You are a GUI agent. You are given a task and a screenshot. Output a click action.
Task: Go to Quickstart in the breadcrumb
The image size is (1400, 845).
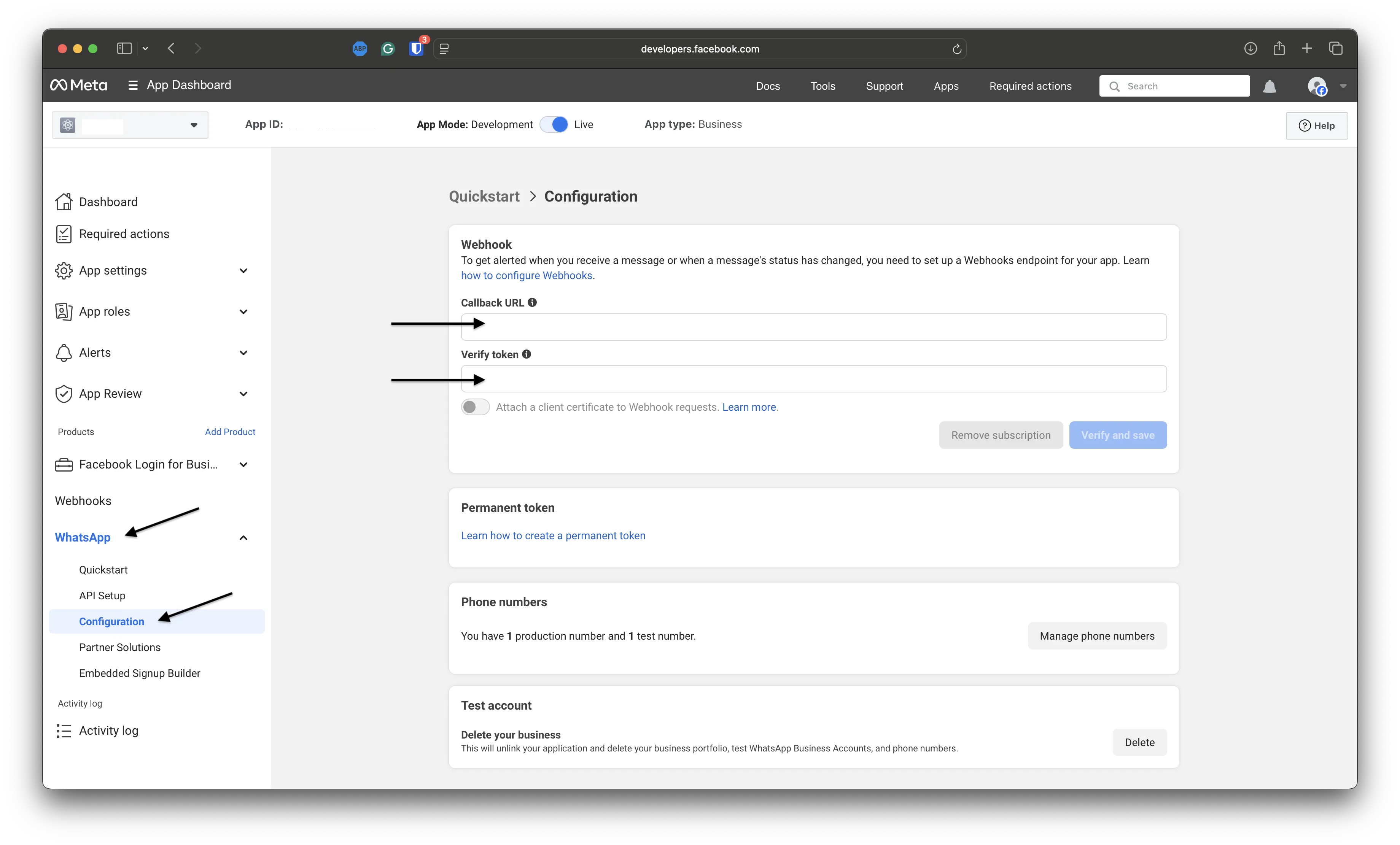(x=484, y=197)
